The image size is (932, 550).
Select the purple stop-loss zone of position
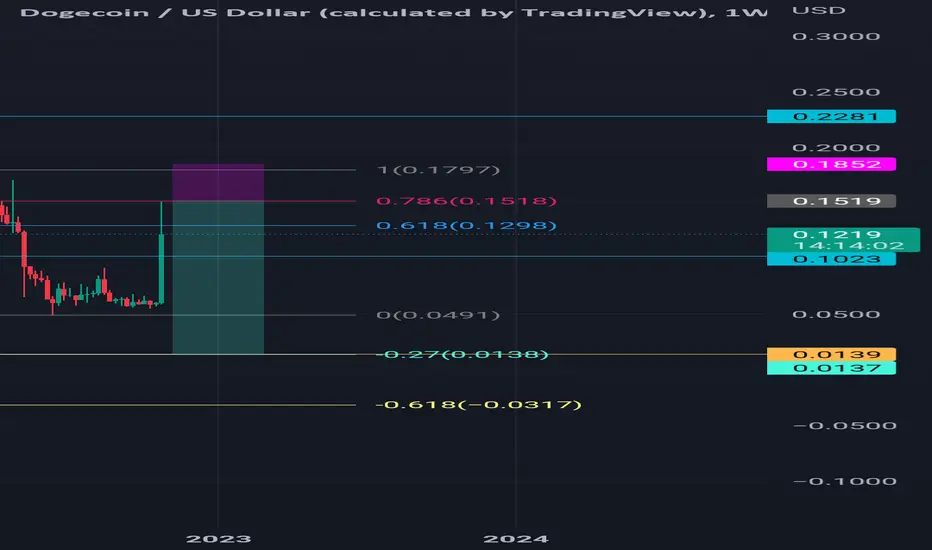point(218,183)
